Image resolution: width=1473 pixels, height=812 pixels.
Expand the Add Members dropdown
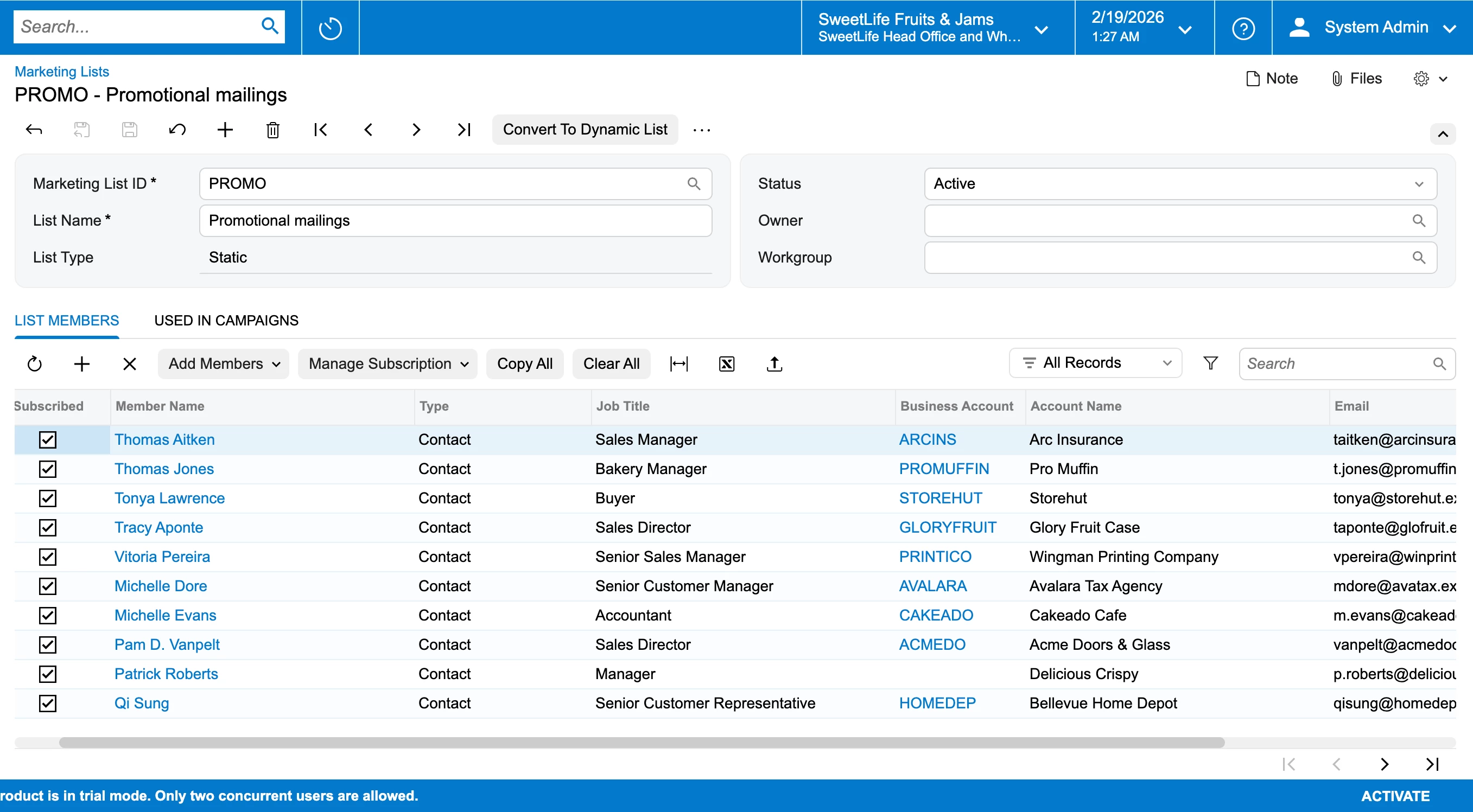pyautogui.click(x=224, y=363)
